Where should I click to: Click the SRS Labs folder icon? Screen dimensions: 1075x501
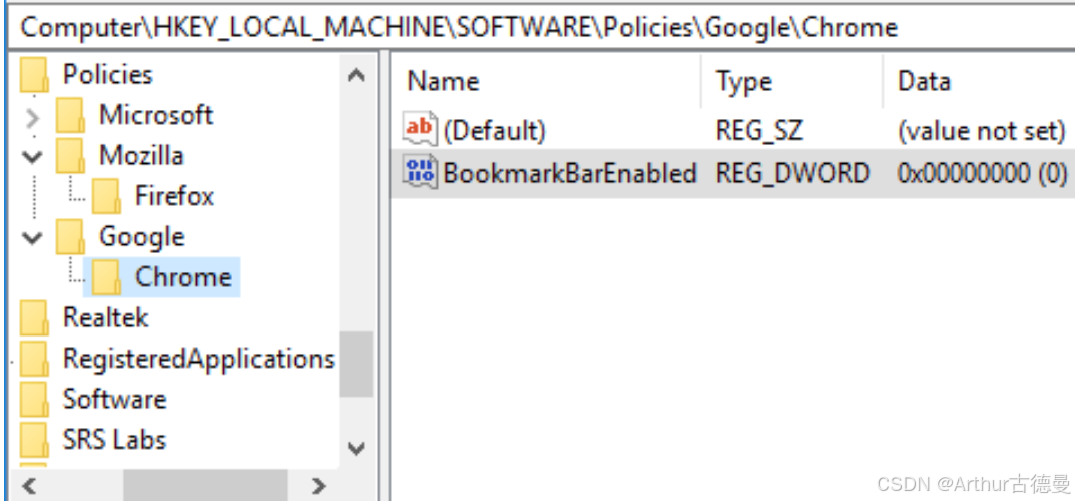[34, 439]
